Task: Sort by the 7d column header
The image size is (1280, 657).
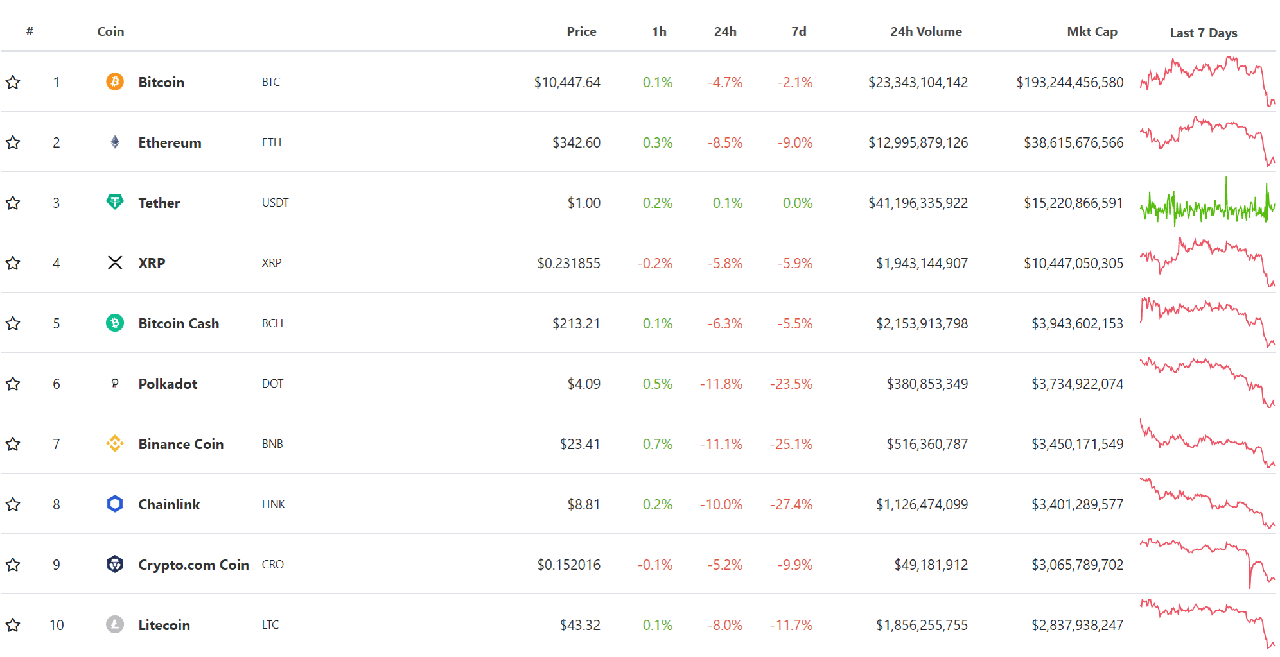Action: click(799, 31)
